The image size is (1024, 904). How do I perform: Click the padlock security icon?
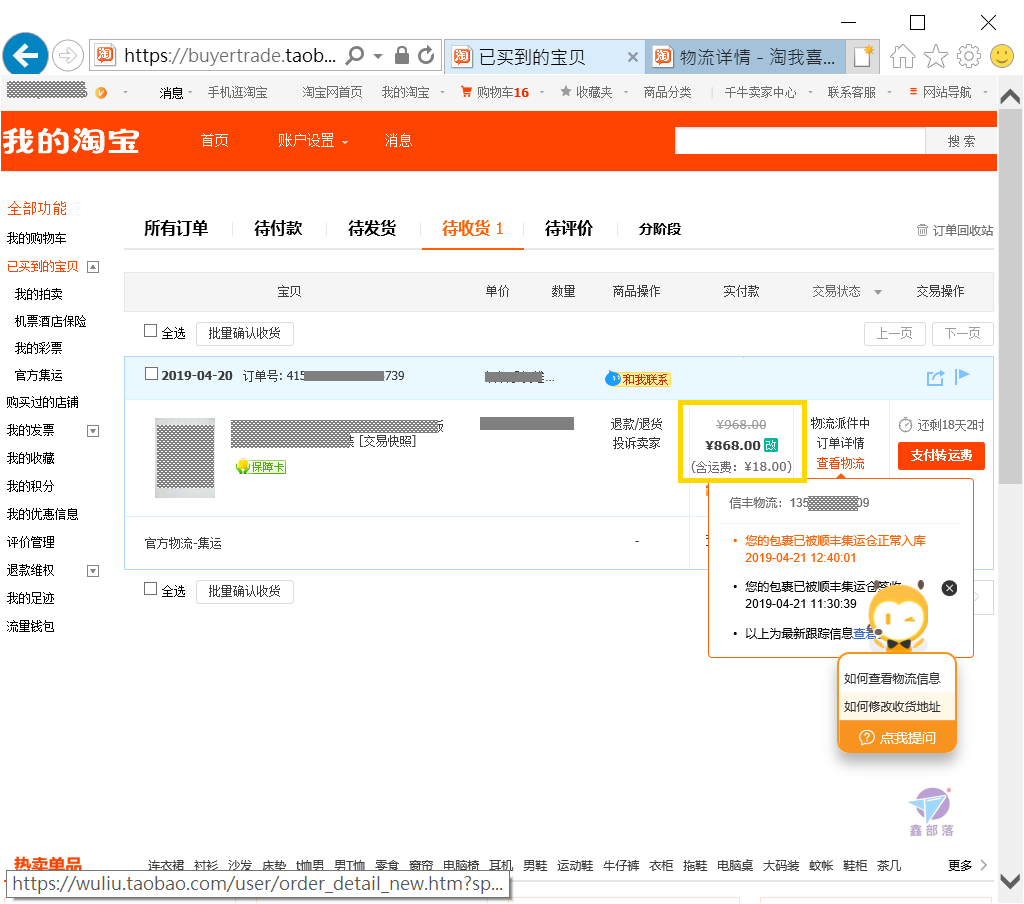(402, 56)
